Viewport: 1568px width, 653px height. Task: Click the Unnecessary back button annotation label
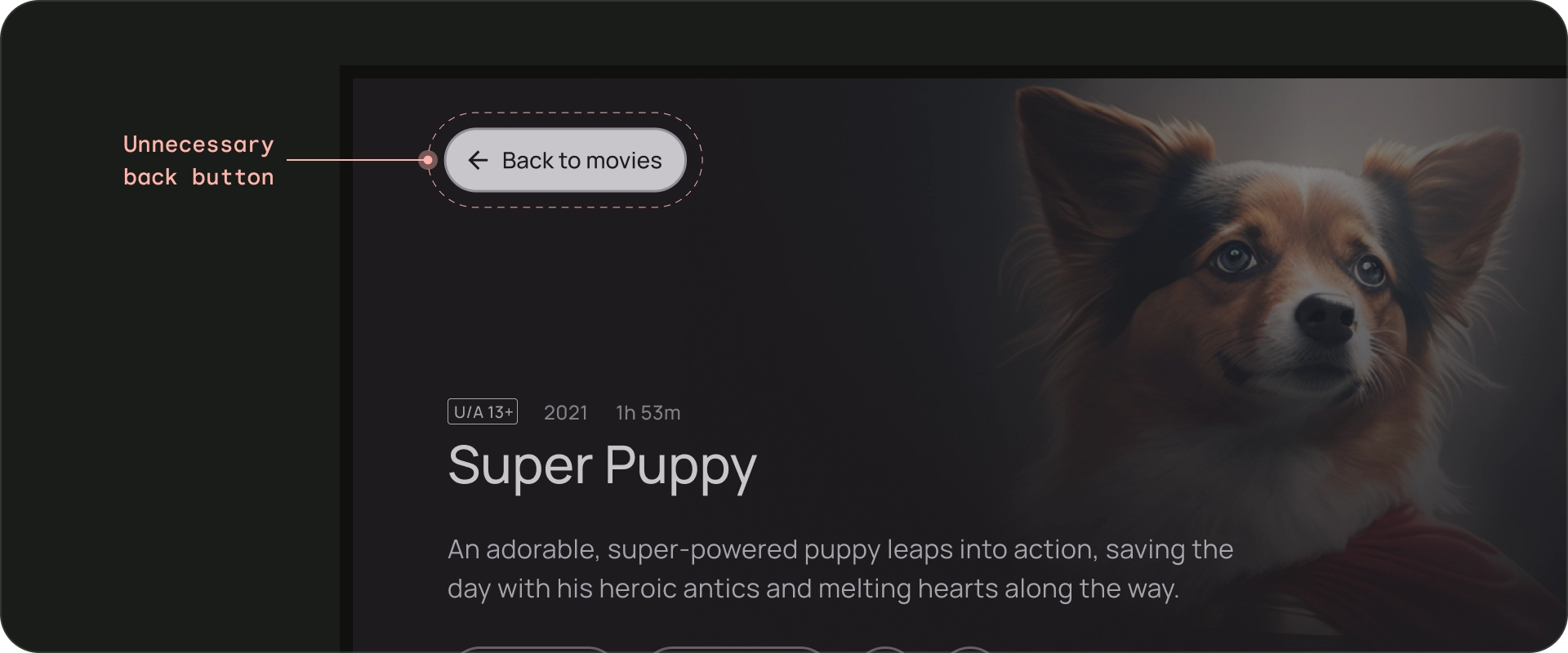coord(198,161)
